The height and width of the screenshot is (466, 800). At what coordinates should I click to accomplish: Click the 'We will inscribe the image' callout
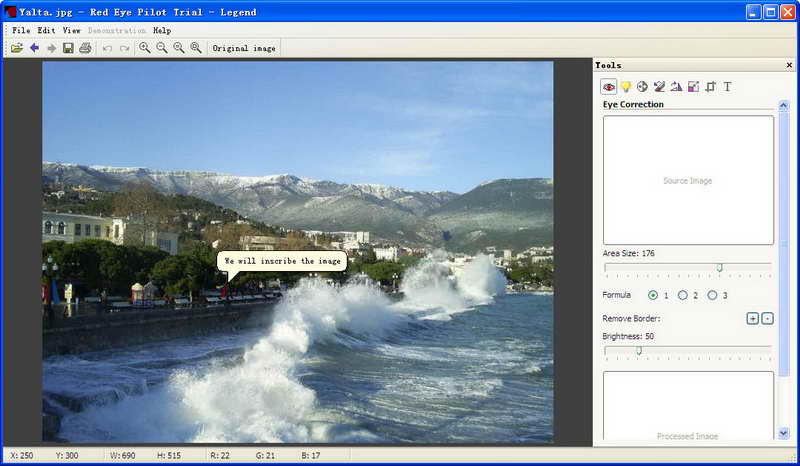click(282, 261)
